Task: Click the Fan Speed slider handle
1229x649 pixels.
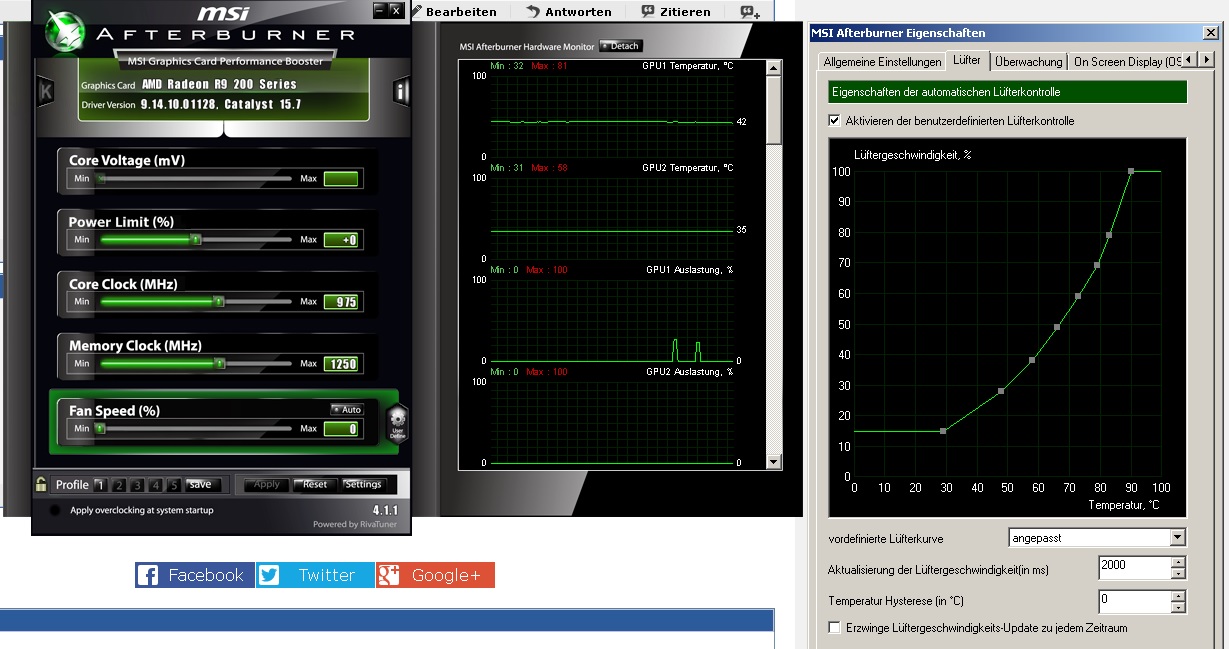Action: pos(100,429)
